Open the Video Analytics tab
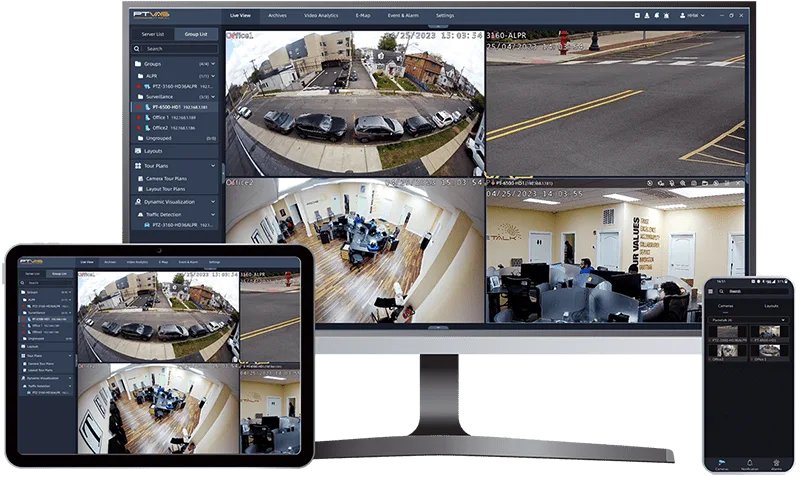The image size is (800, 477). point(321,15)
